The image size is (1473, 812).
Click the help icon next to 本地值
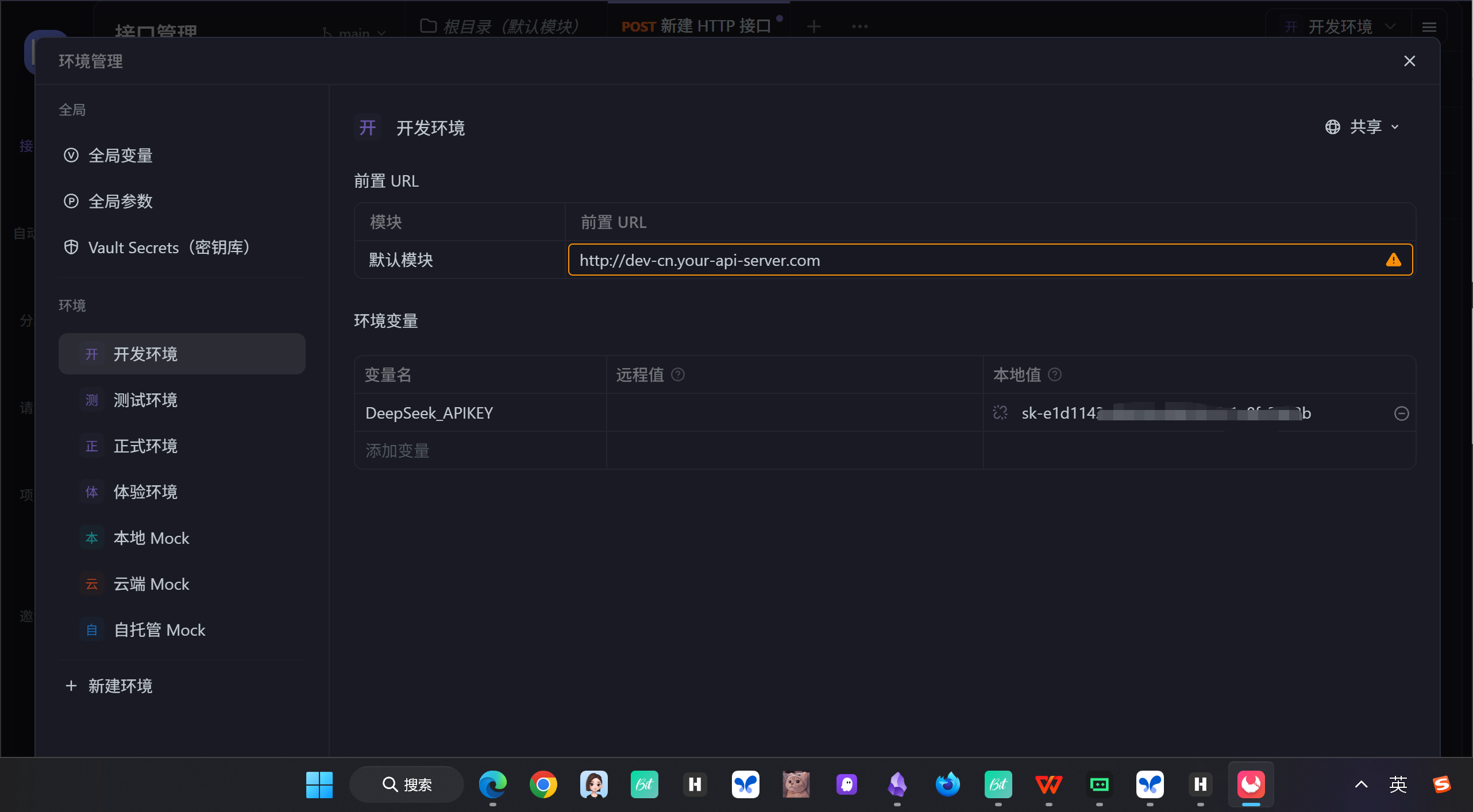[x=1055, y=375]
